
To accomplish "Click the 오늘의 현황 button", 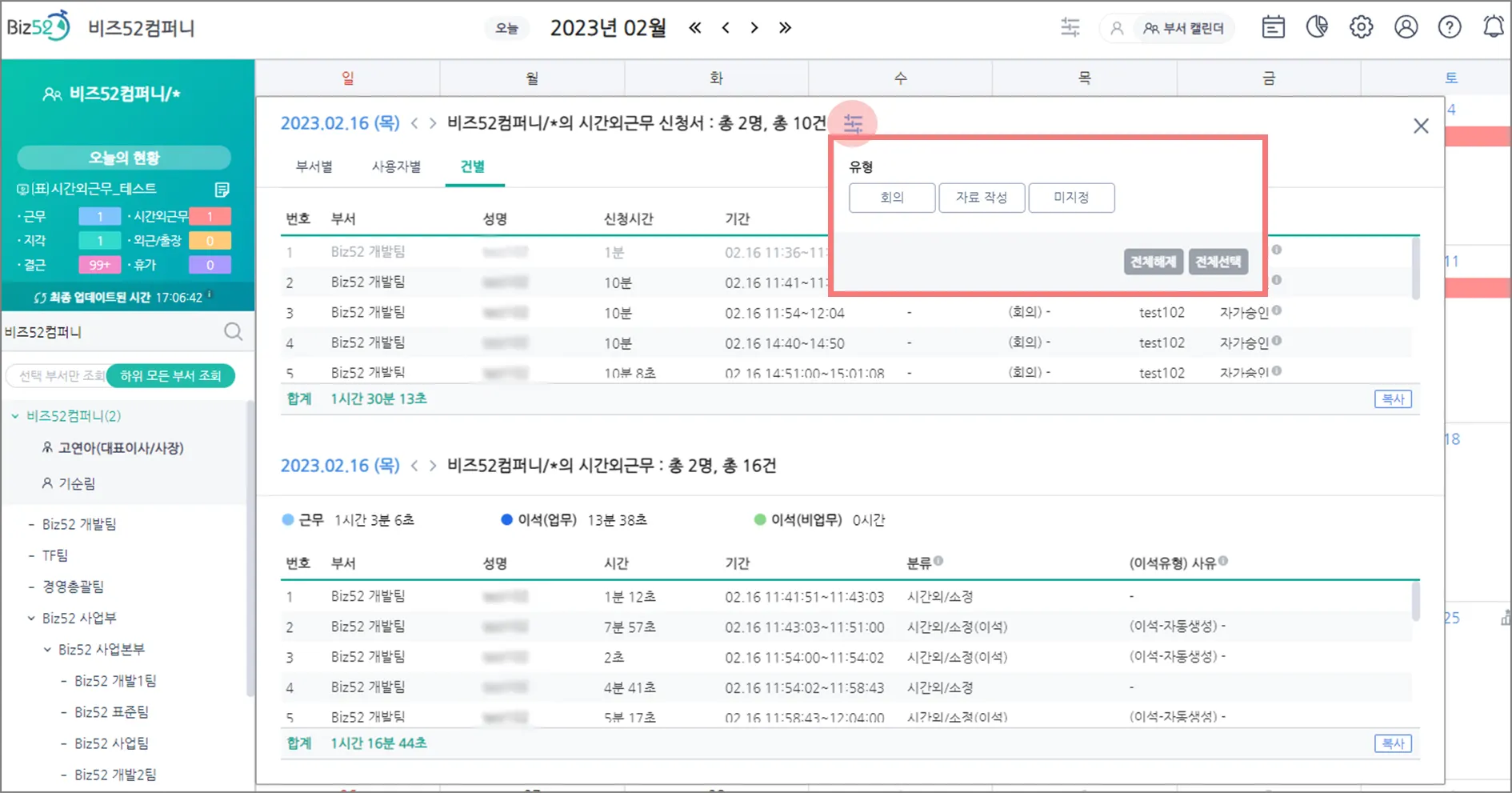I will 124,158.
